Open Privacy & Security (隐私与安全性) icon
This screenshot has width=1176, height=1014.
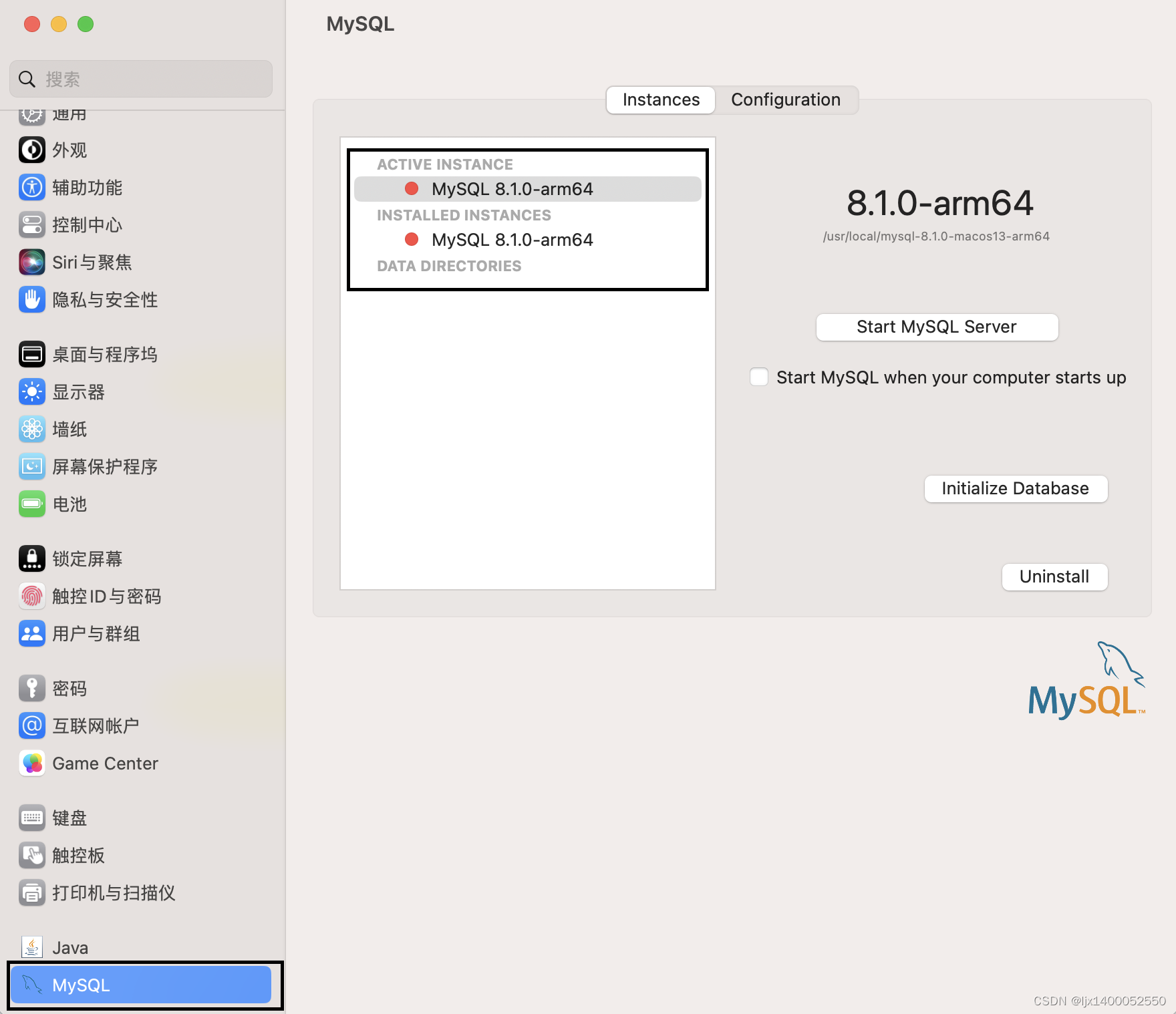(32, 300)
